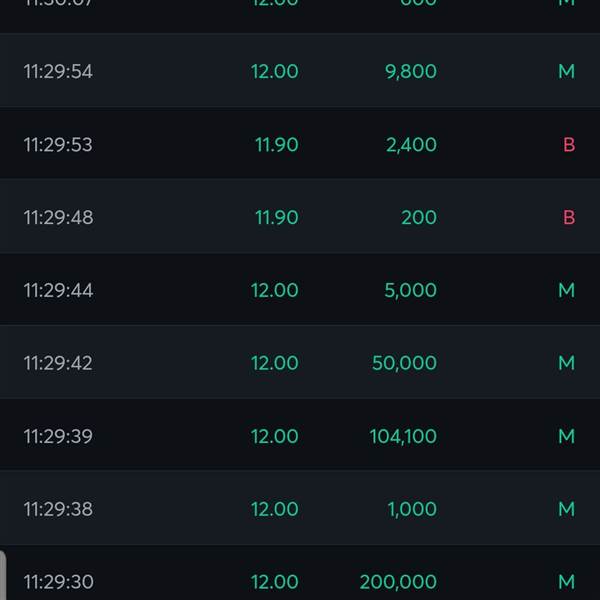
Task: Click the 11:29:42 timestamp
Action: [58, 363]
